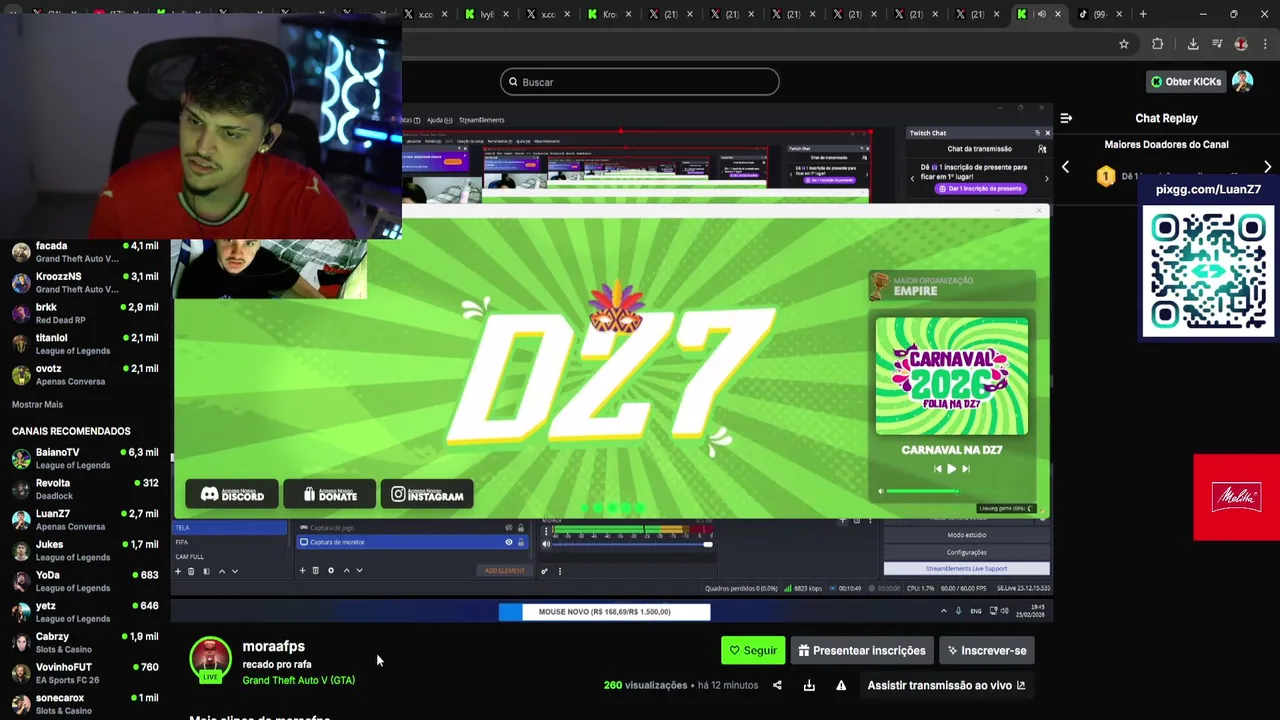Show next top donor with right arrow
Viewport: 1280px width, 720px height.
tap(1267, 167)
